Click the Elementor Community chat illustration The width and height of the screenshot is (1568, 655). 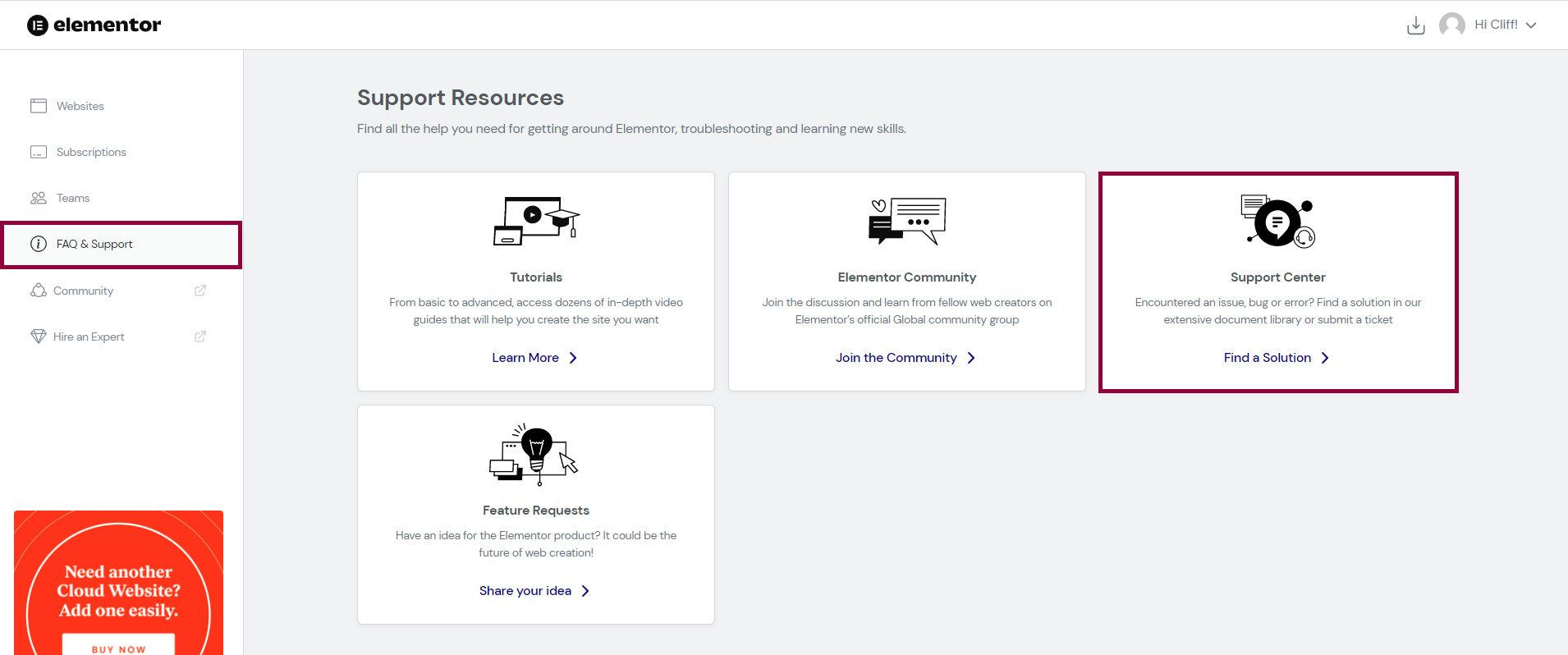907,221
